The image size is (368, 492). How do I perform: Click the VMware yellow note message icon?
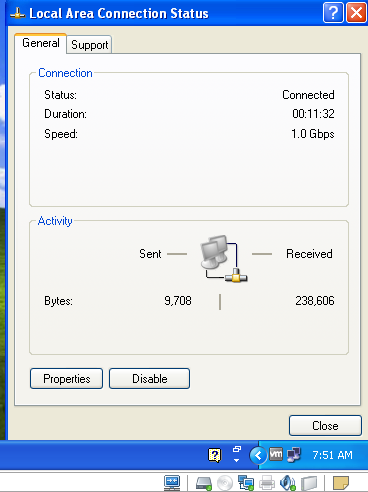click(x=341, y=483)
